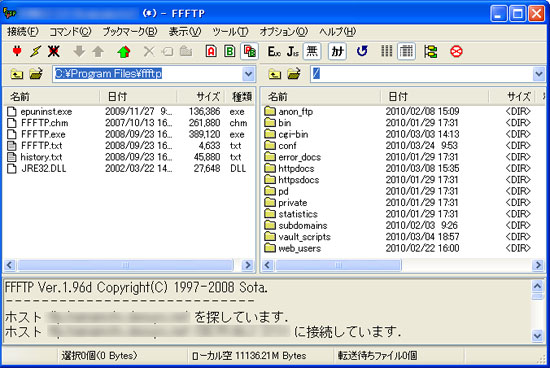Click the grey Upload arrow icon
The height and width of the screenshot is (368, 550).
coord(98,52)
